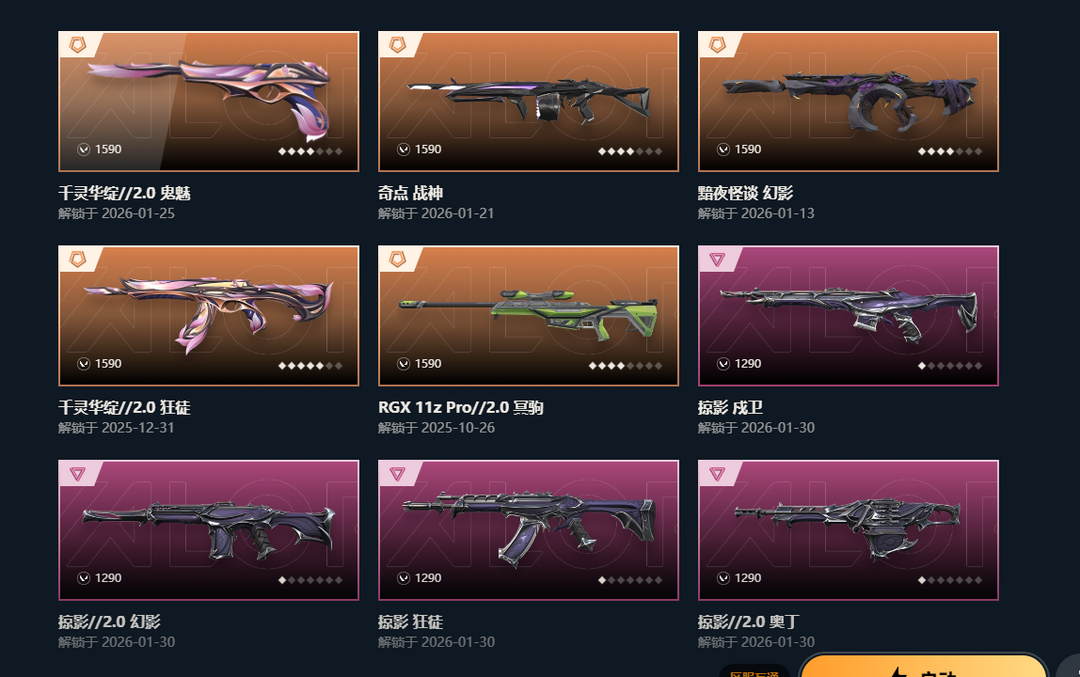Click the VP coin icon on 掠影 狂徒 card
Screen dimensions: 1080x677
pos(404,578)
